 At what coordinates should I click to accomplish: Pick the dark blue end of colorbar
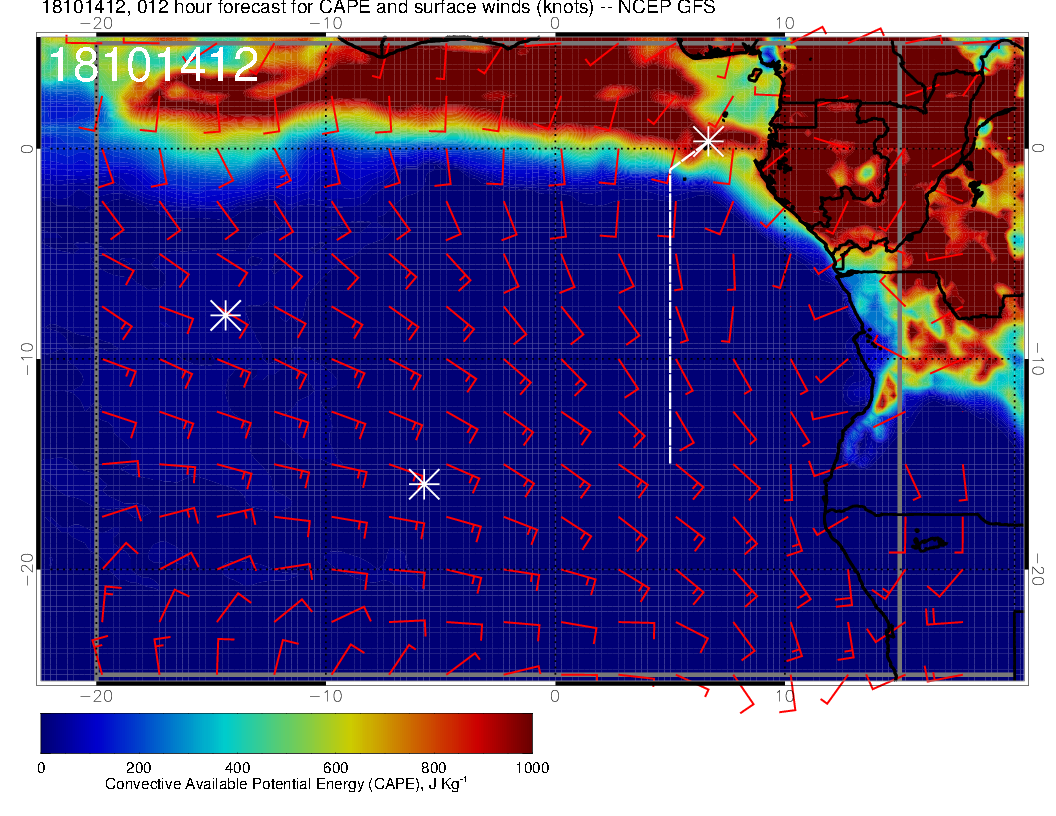pos(52,733)
